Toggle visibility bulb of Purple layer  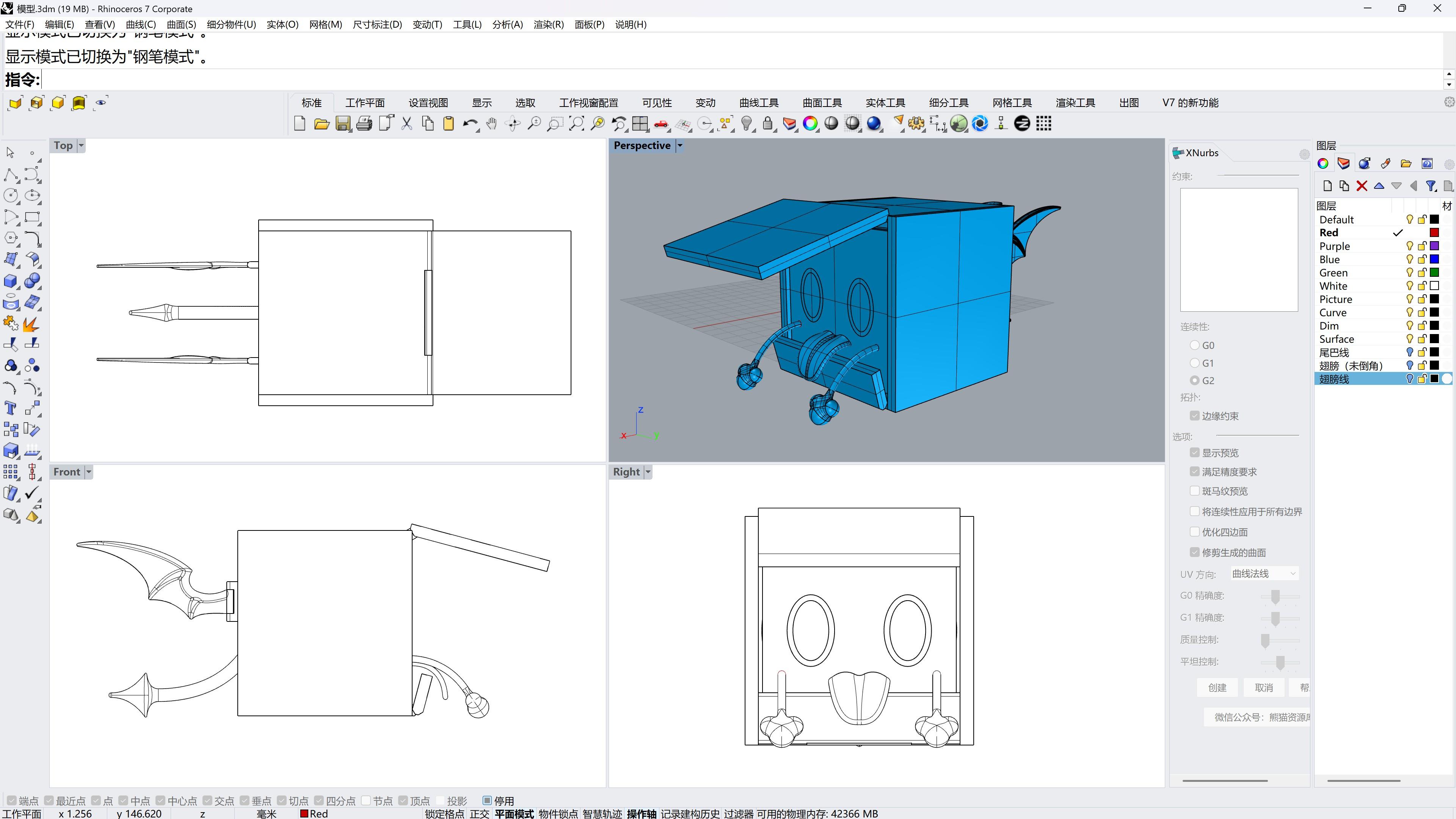pos(1409,246)
